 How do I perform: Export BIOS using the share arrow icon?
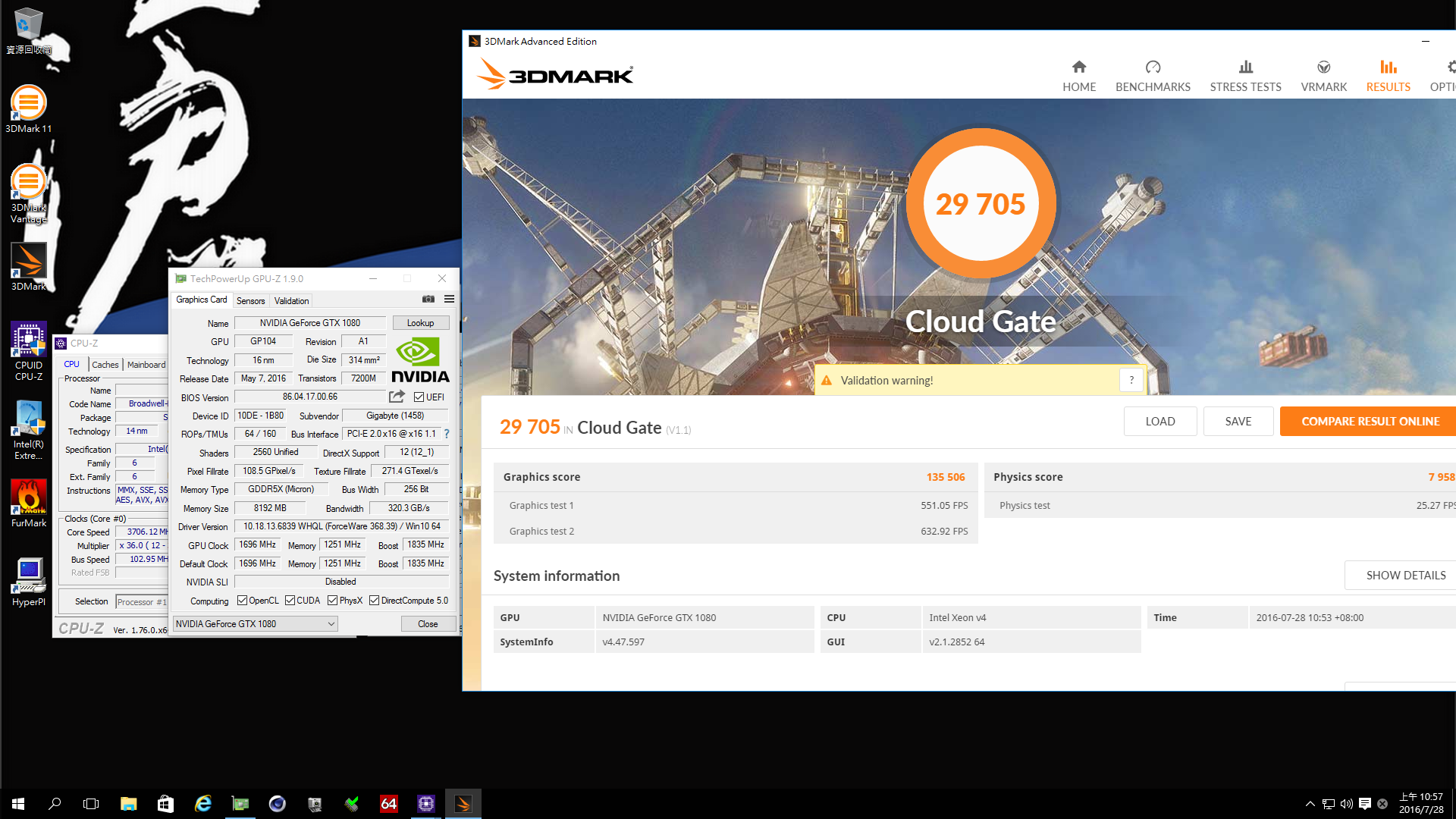pos(397,397)
